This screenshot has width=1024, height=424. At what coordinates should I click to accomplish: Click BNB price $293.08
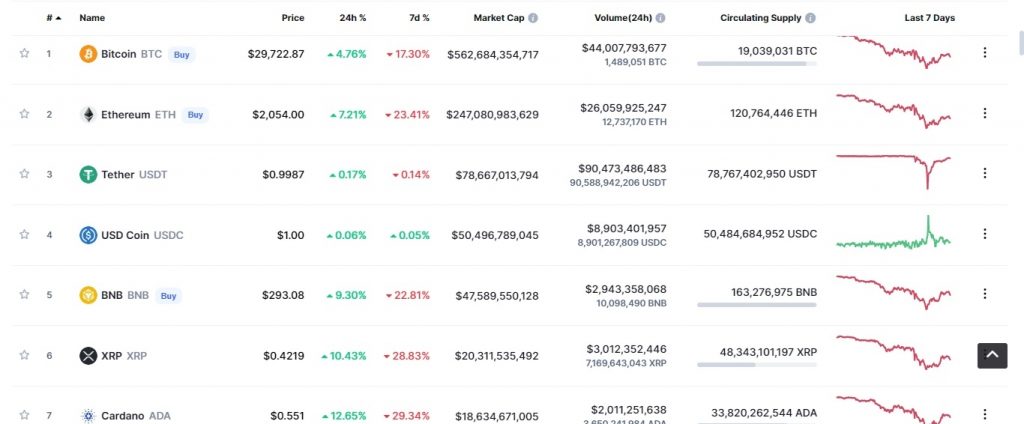283,295
